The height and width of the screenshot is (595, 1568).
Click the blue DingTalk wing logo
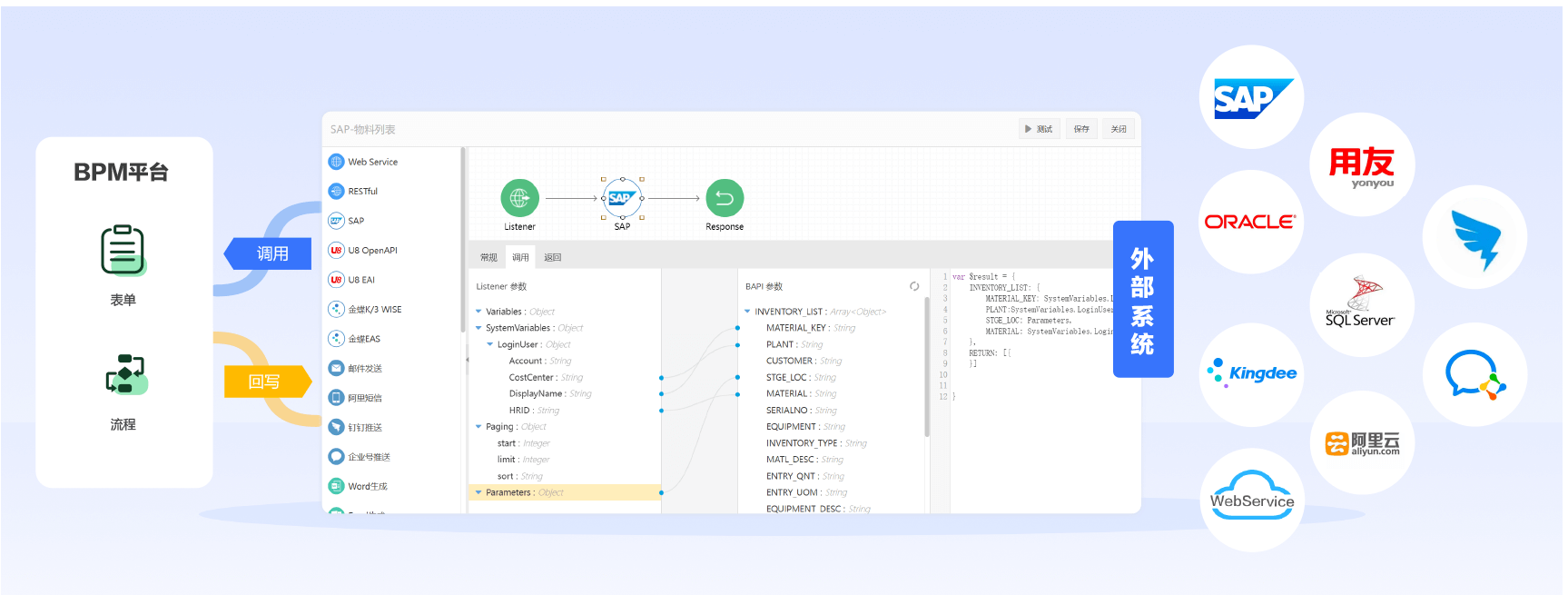1474,237
